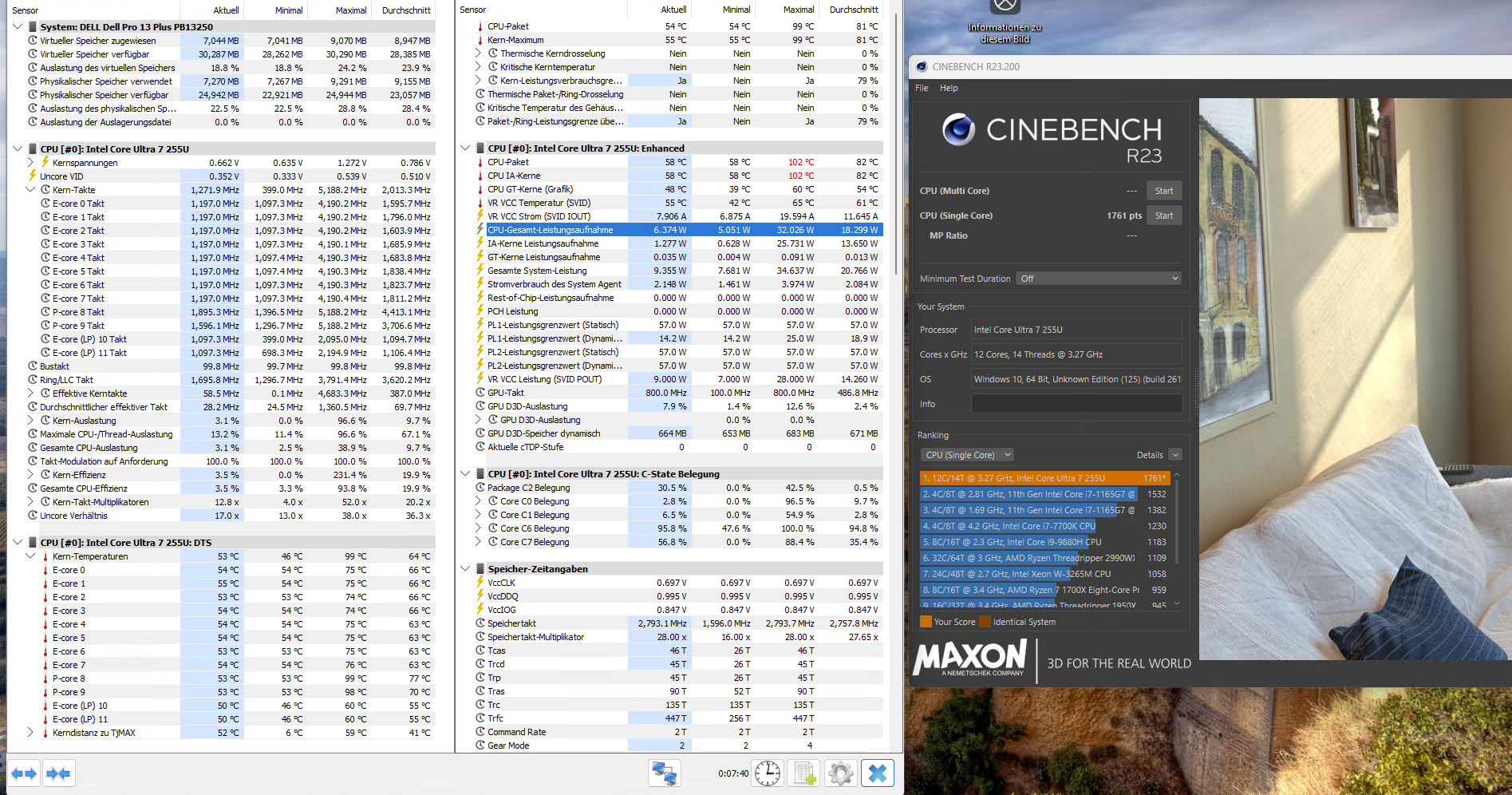Open the desktop icon Informationen zu diesem Bild
Viewport: 1512px width, 795px height.
[x=1005, y=22]
